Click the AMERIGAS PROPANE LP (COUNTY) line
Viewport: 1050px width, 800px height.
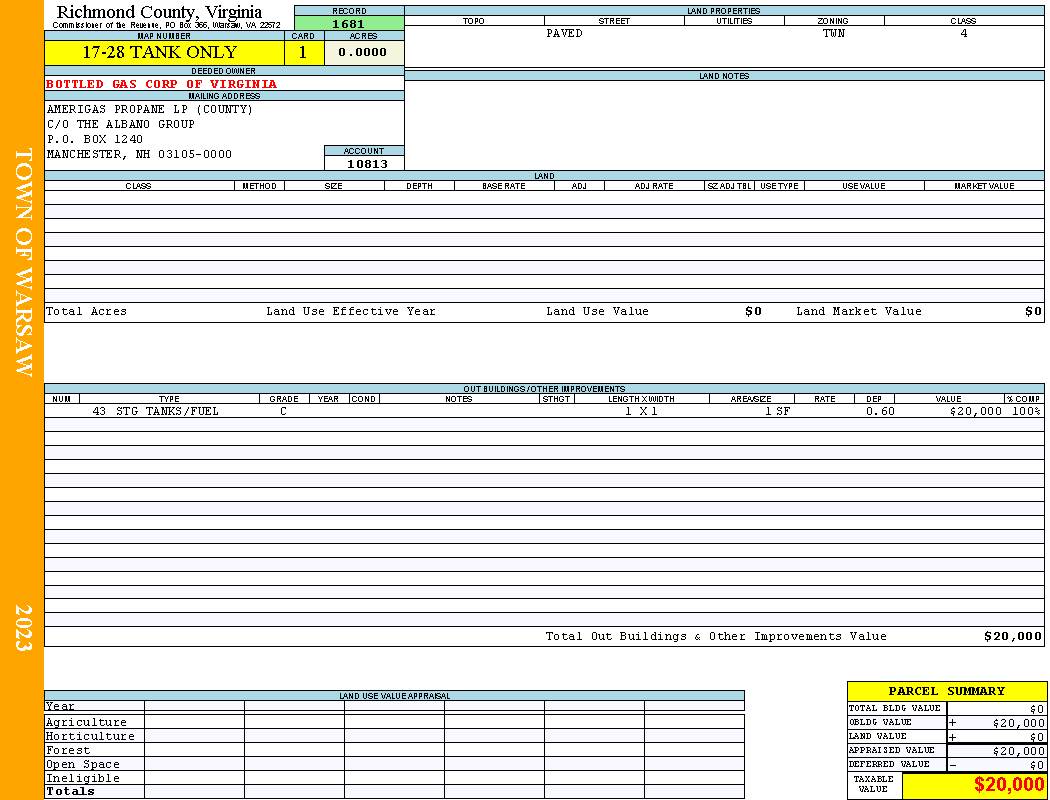(150, 109)
